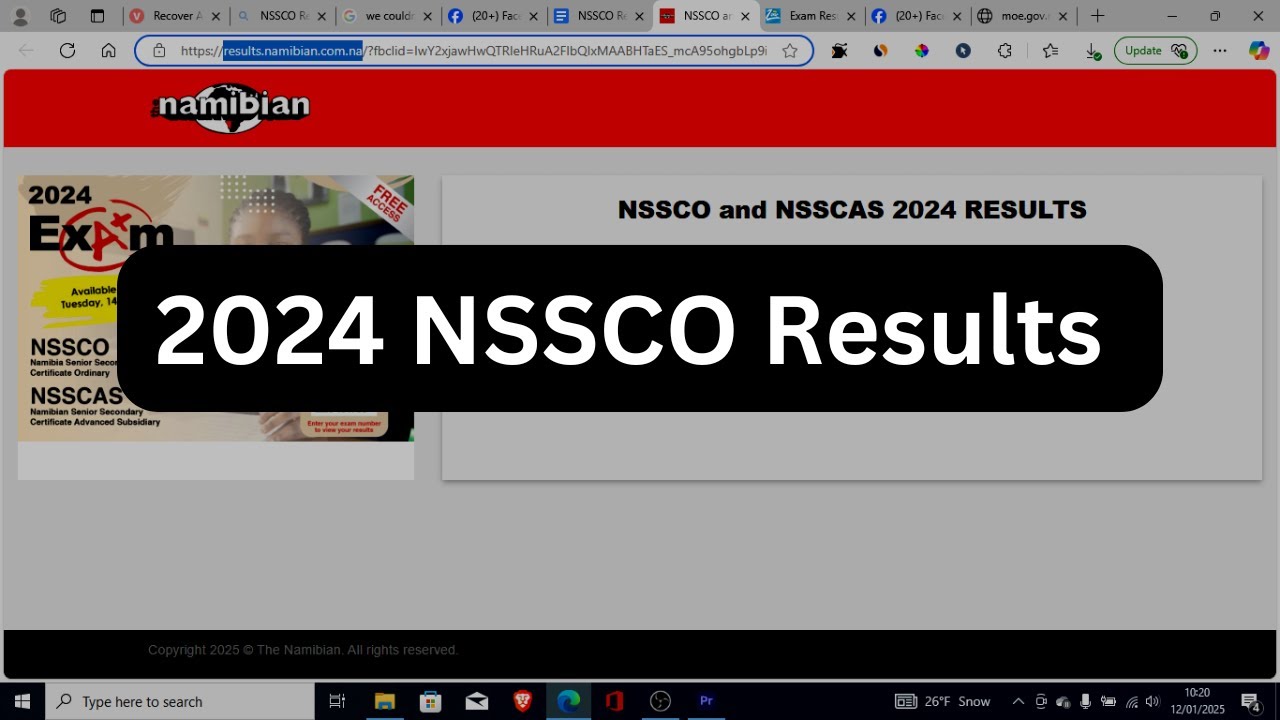The image size is (1280, 720).
Task: Click the Type here to search box
Action: point(180,701)
